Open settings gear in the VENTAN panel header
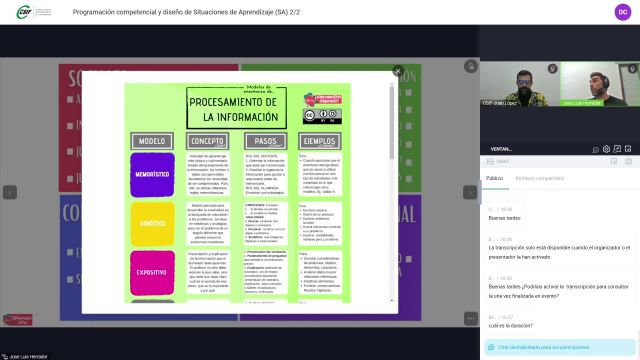Screen dimensions: 640x360 click(x=606, y=149)
